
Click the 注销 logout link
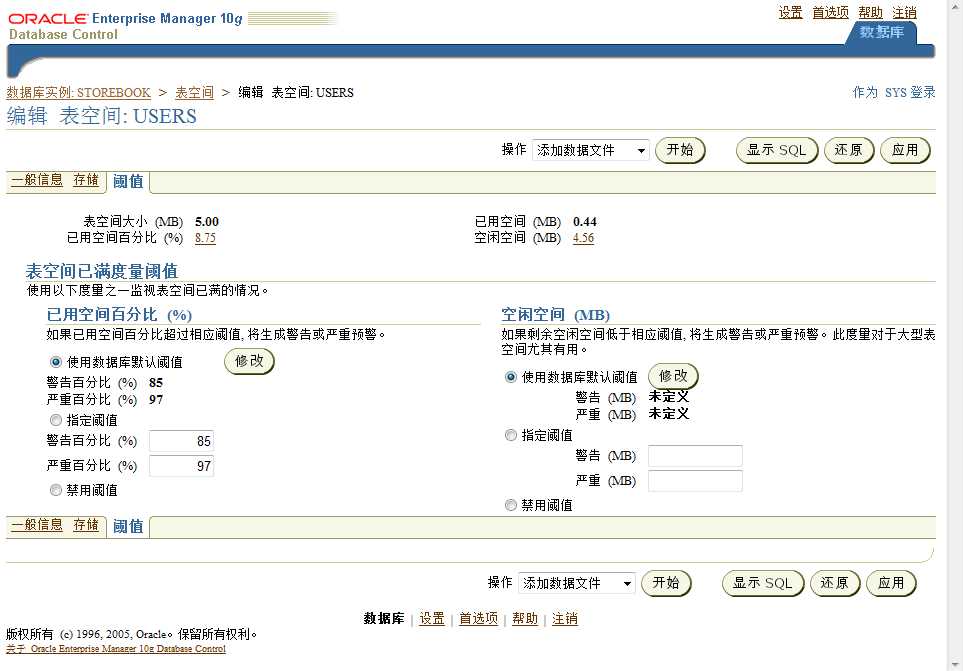[903, 12]
